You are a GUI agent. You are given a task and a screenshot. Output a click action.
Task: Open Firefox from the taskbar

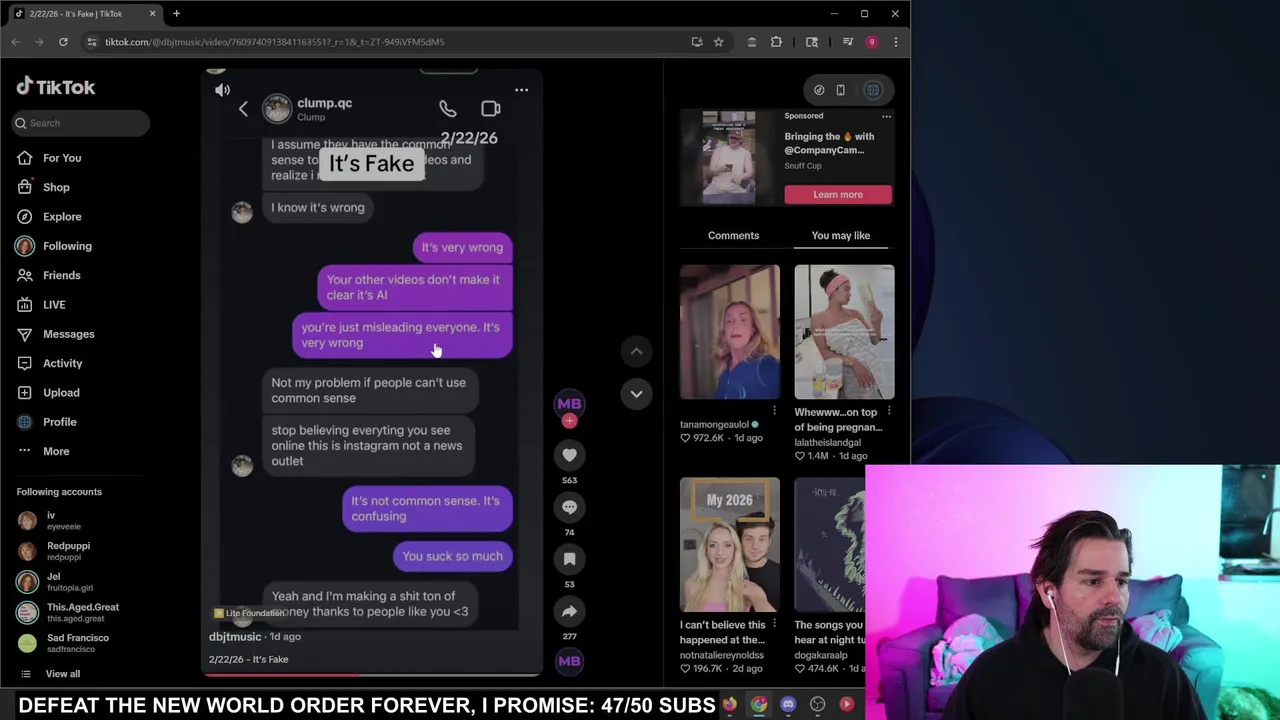pos(730,705)
